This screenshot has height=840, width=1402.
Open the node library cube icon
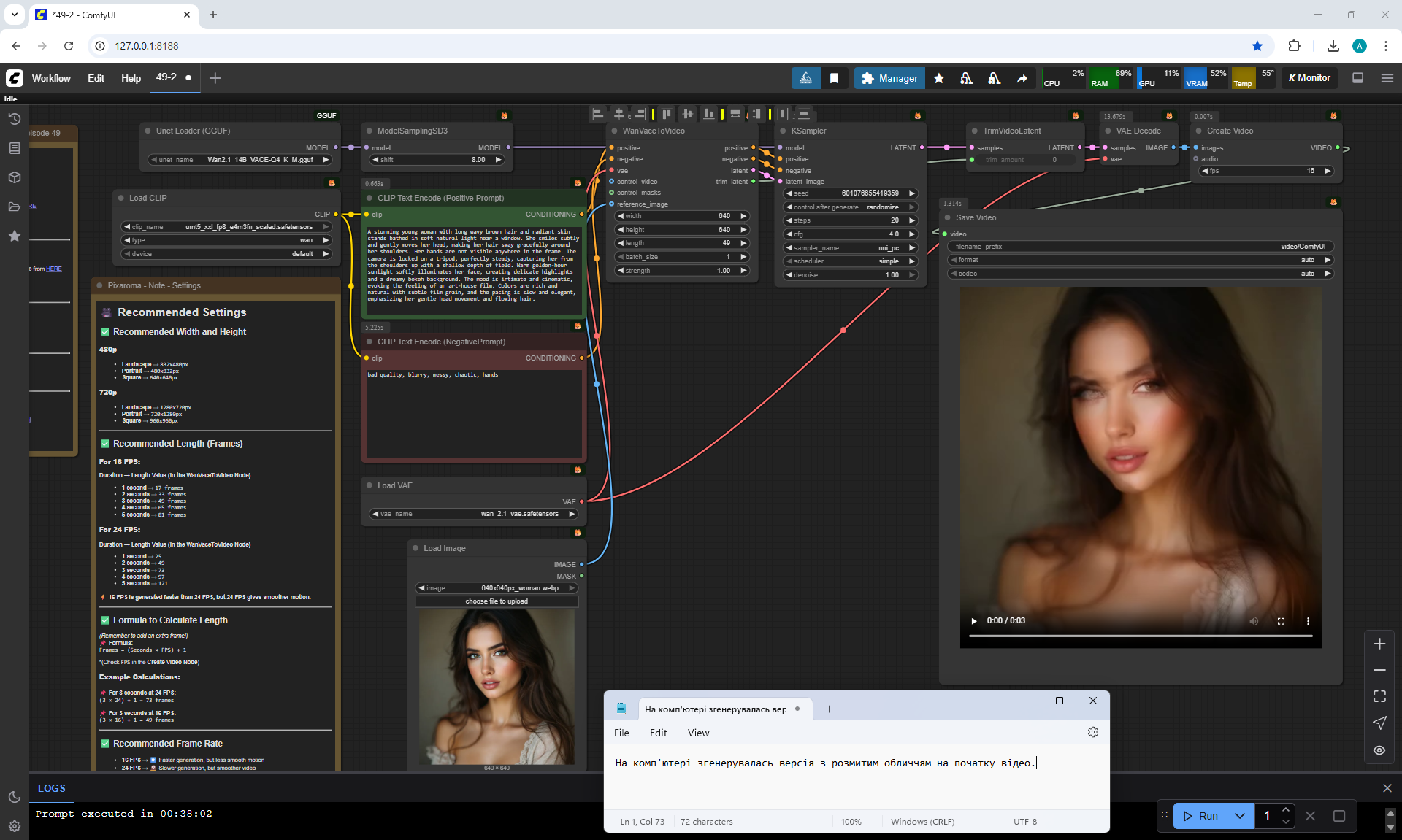point(15,177)
